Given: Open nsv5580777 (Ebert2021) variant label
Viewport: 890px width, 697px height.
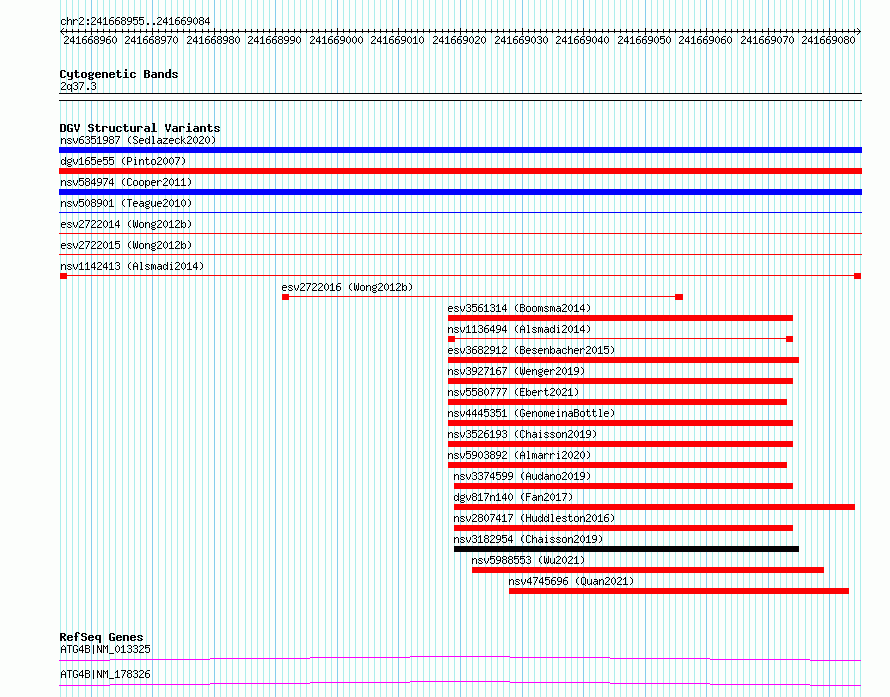Looking at the screenshot, I should click(513, 392).
